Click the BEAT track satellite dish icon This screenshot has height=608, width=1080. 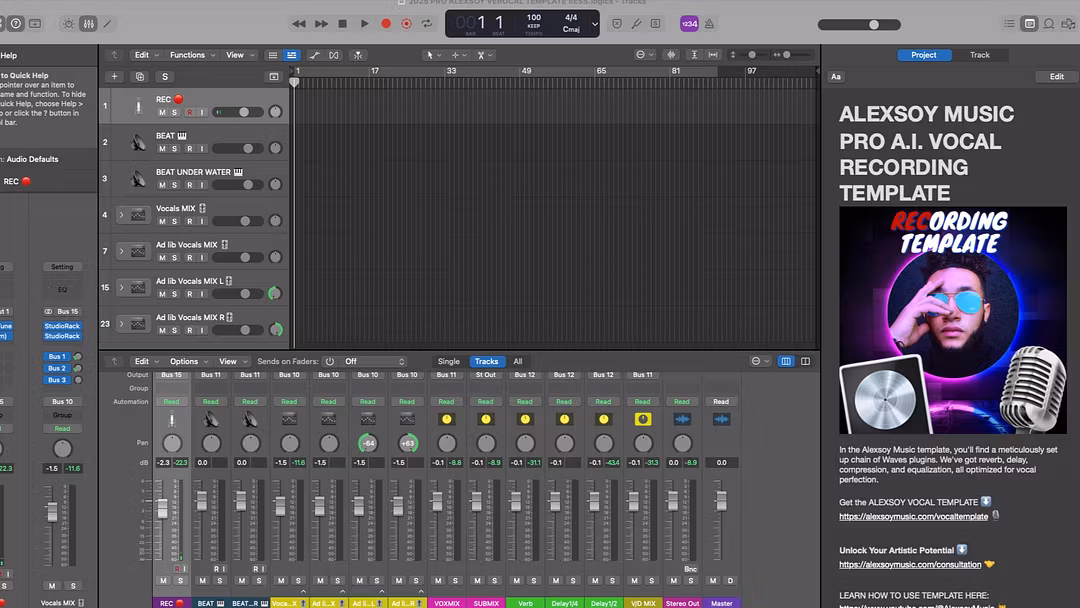click(x=138, y=143)
